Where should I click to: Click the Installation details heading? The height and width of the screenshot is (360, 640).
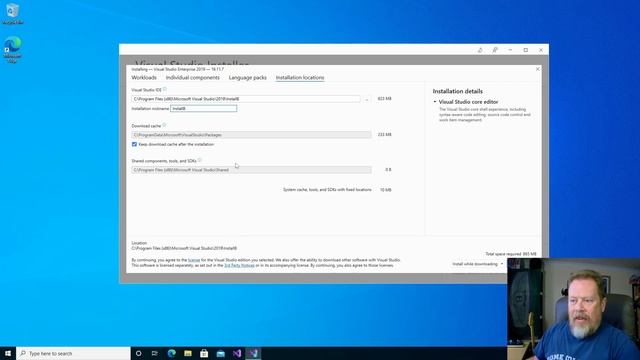(458, 91)
